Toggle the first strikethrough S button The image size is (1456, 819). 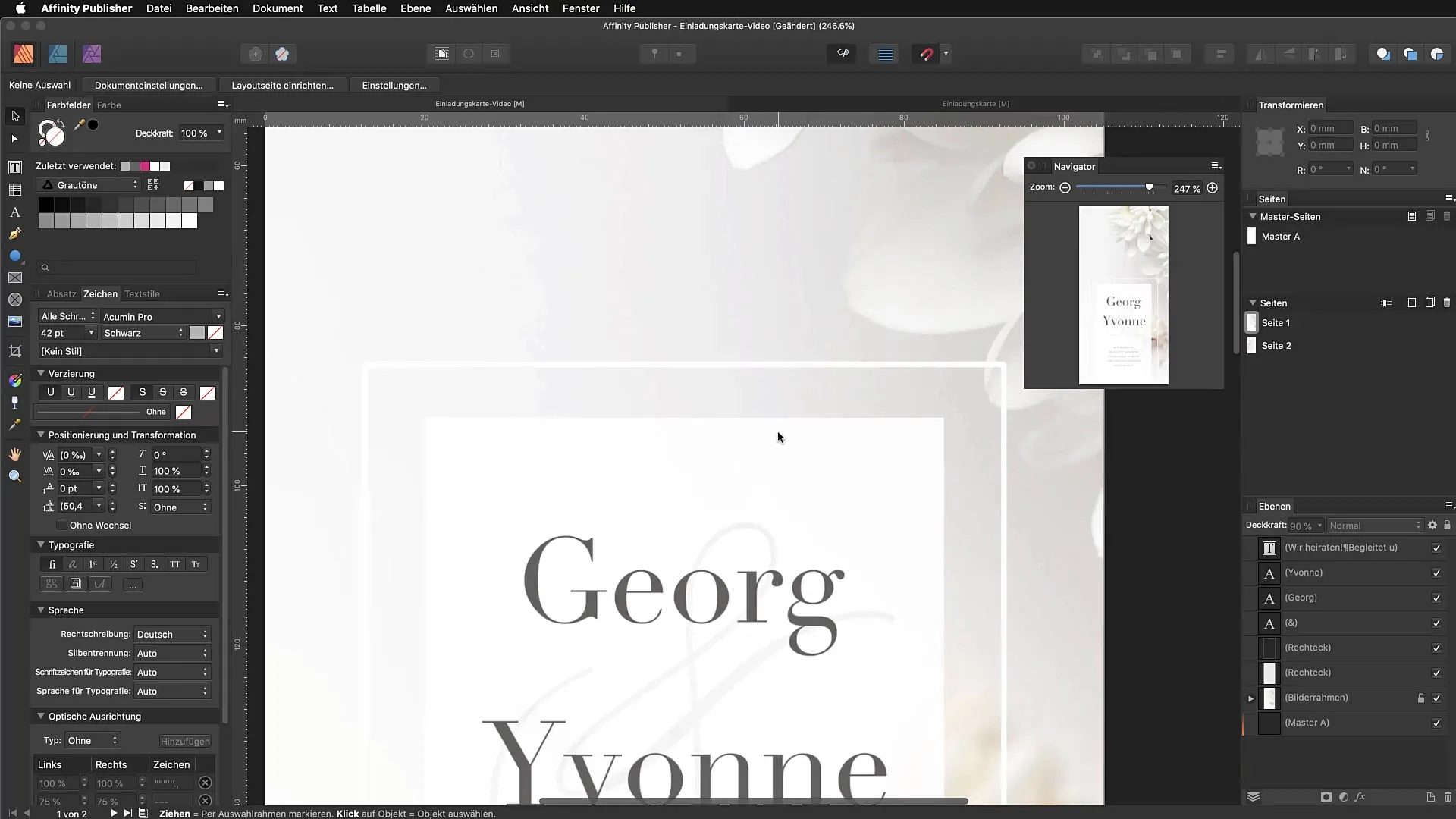click(x=142, y=392)
